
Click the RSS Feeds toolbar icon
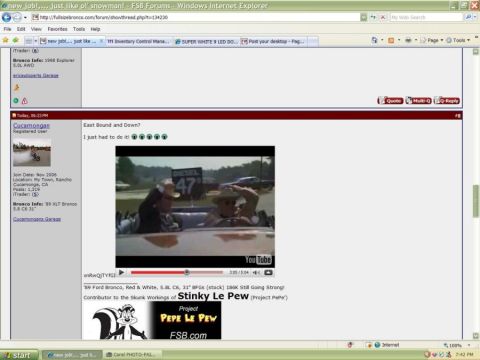(x=391, y=40)
